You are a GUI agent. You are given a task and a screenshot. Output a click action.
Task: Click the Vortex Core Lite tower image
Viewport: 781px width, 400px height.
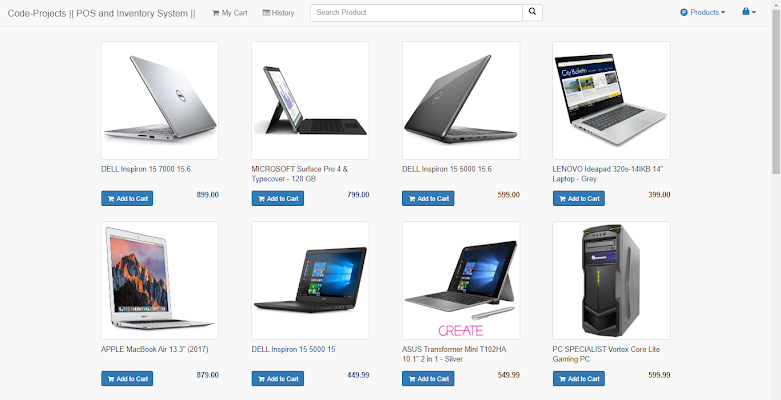click(611, 280)
